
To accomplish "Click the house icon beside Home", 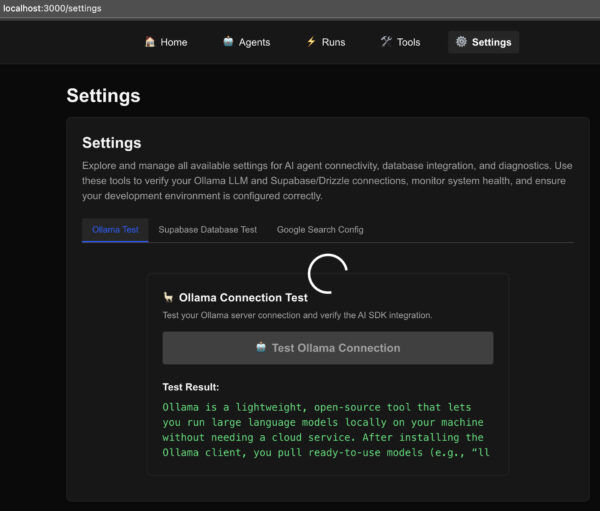I will click(150, 42).
